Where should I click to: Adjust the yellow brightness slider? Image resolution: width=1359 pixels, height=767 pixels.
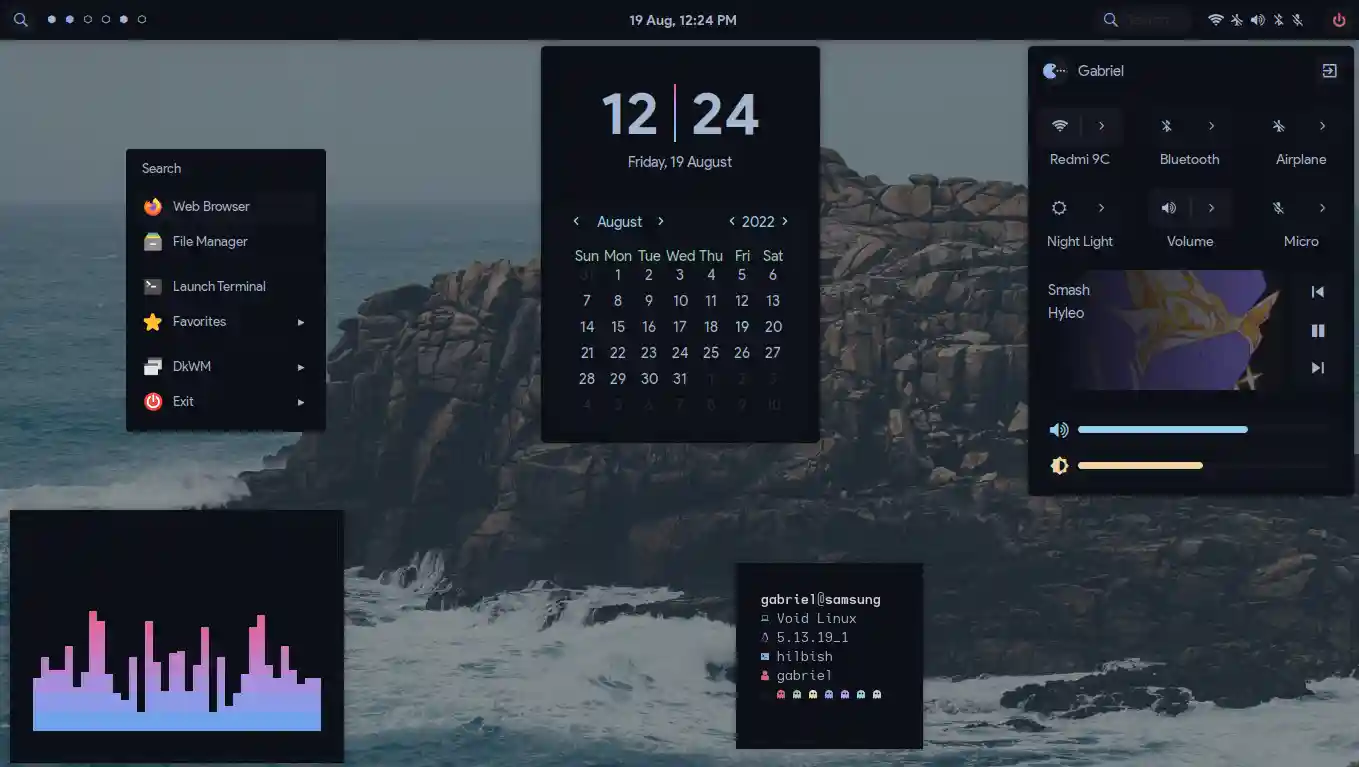click(1203, 465)
